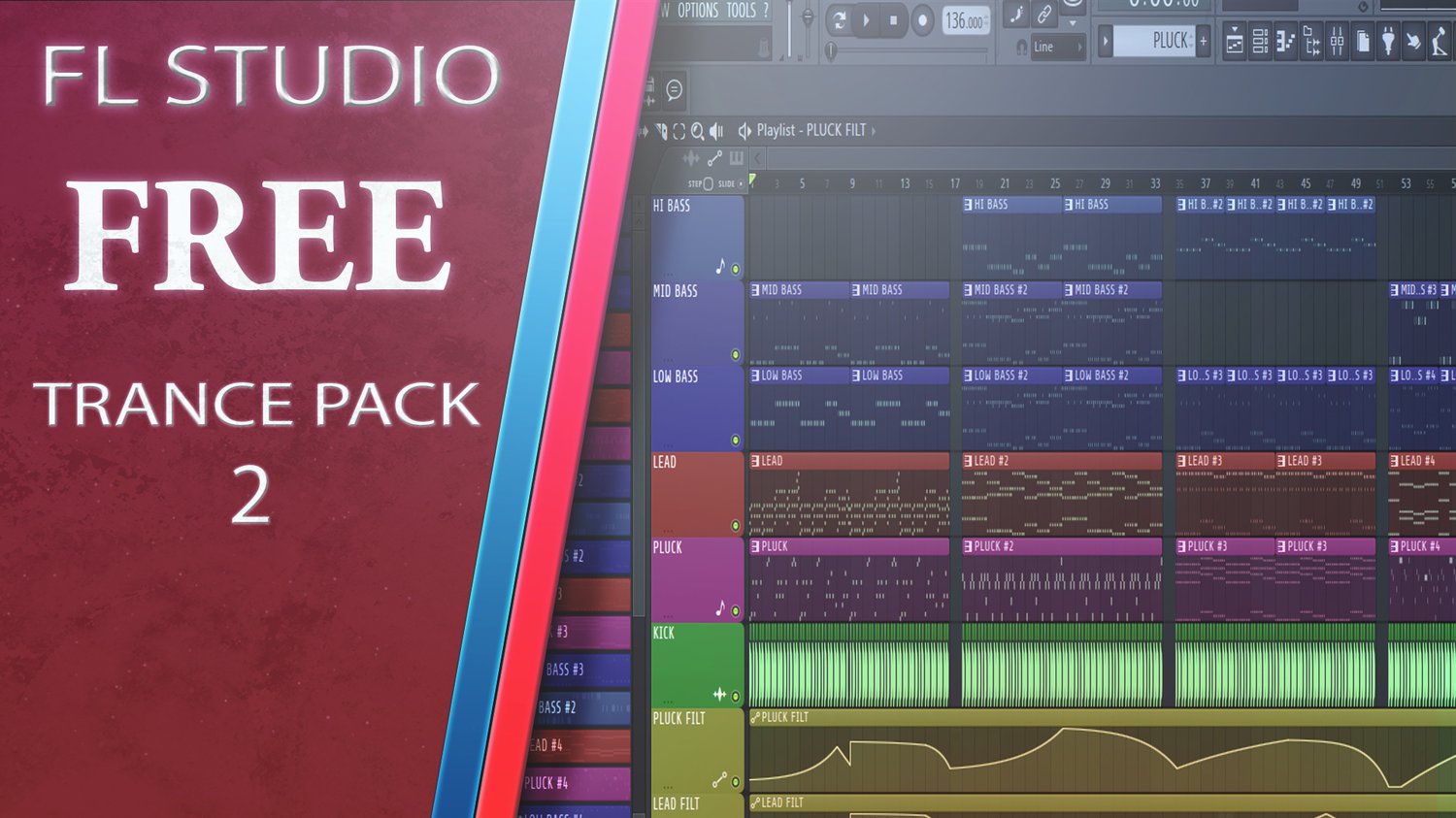Show audio clips waveform icon in playlist
This screenshot has width=1456, height=818.
(691, 158)
